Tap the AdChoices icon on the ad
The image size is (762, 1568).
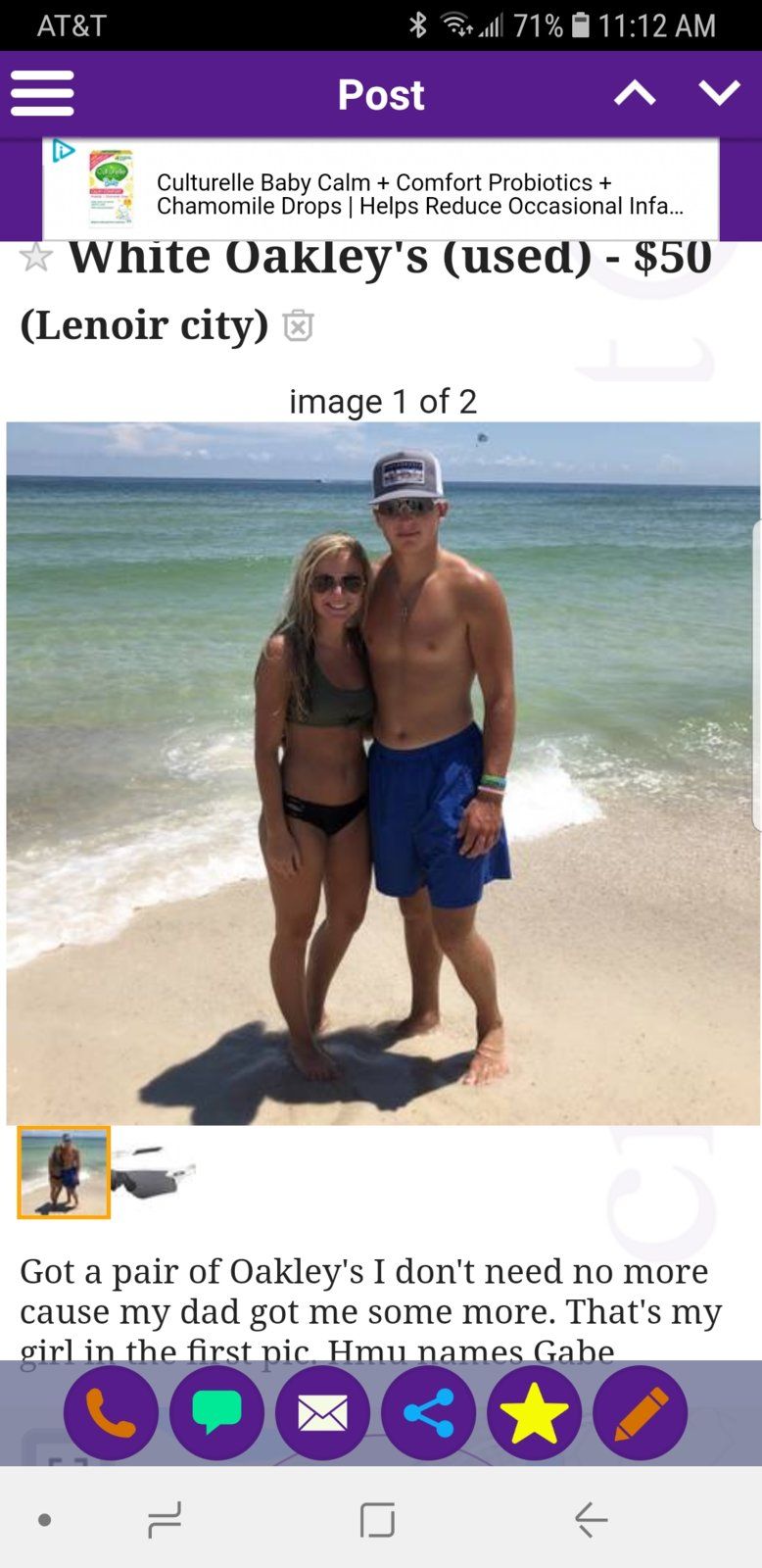point(63,151)
